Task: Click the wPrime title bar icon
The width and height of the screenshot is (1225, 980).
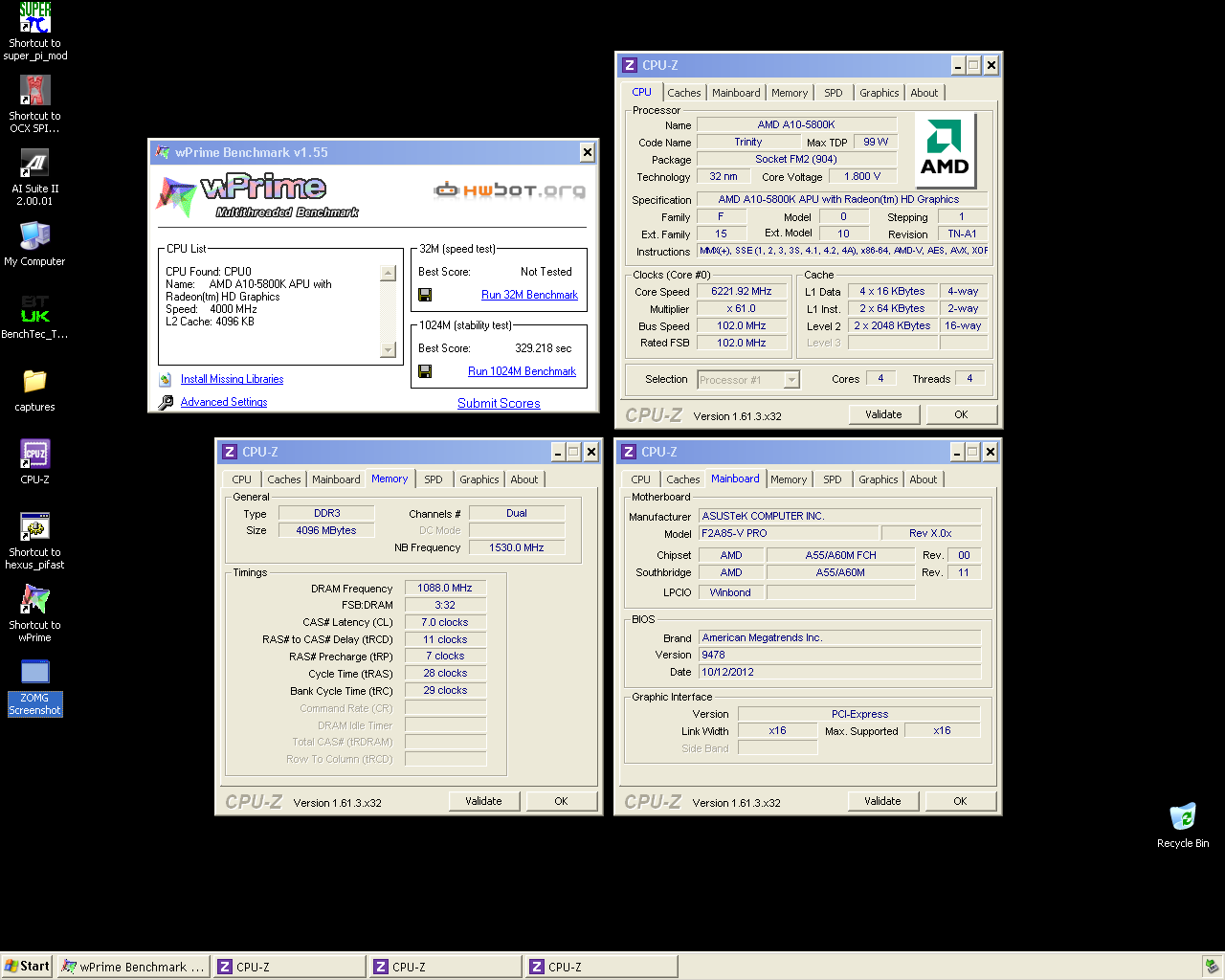Action: [x=163, y=152]
